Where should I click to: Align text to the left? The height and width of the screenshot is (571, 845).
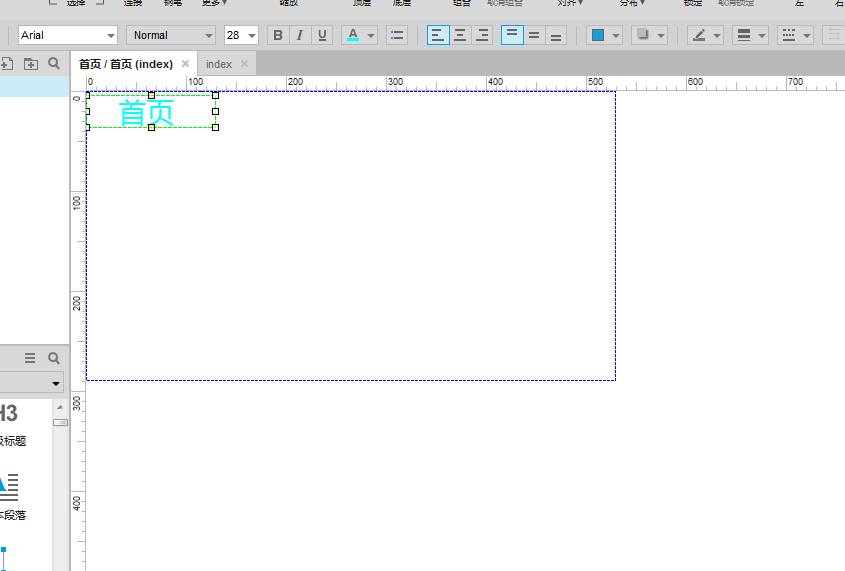pyautogui.click(x=438, y=35)
